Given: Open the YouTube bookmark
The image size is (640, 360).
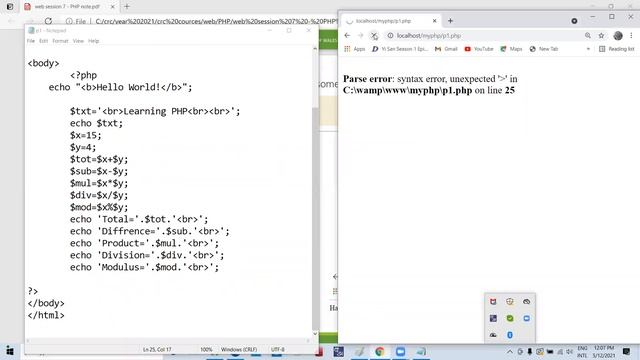Looking at the screenshot, I should 479,49.
